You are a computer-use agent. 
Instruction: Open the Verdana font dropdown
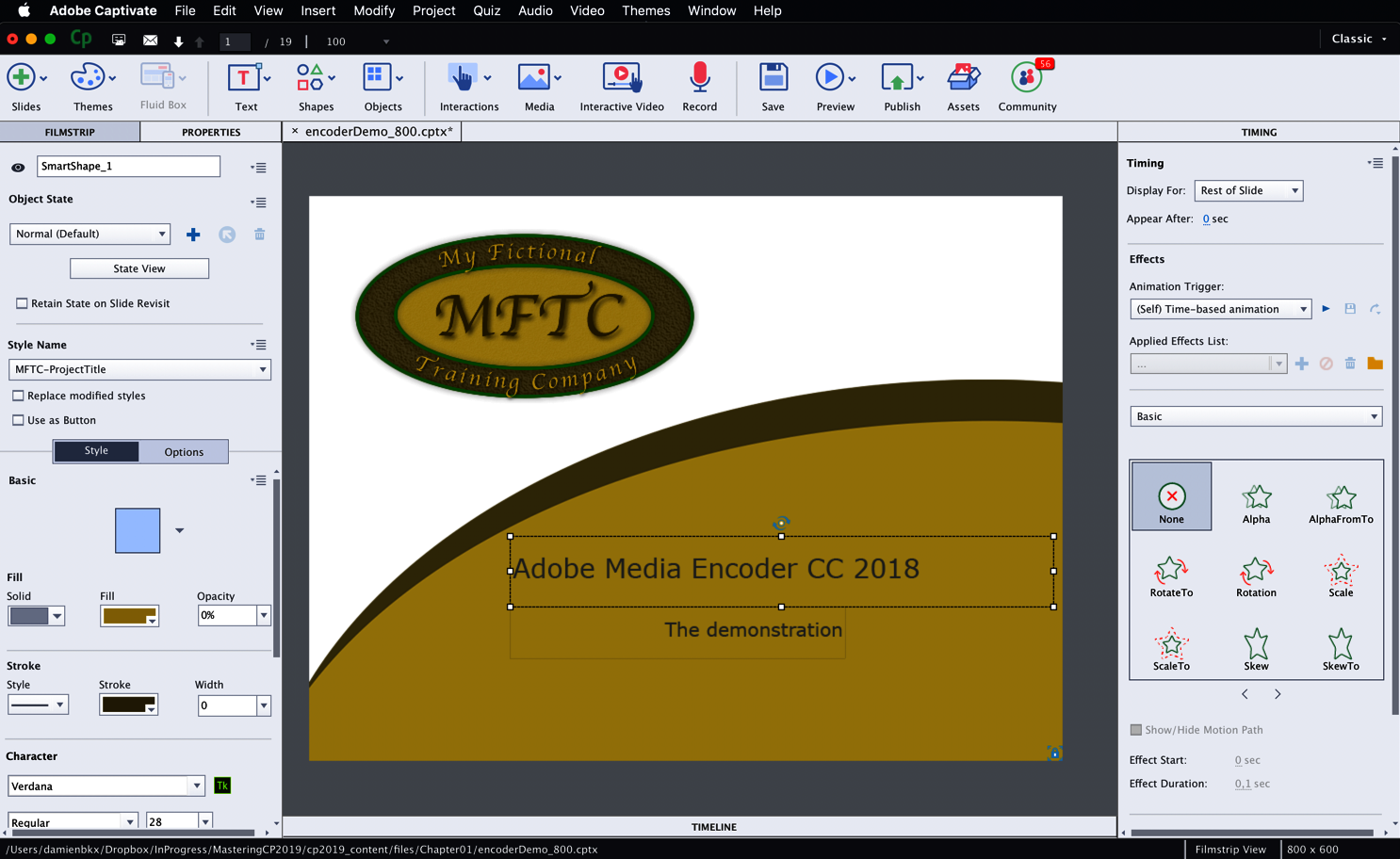[x=106, y=786]
